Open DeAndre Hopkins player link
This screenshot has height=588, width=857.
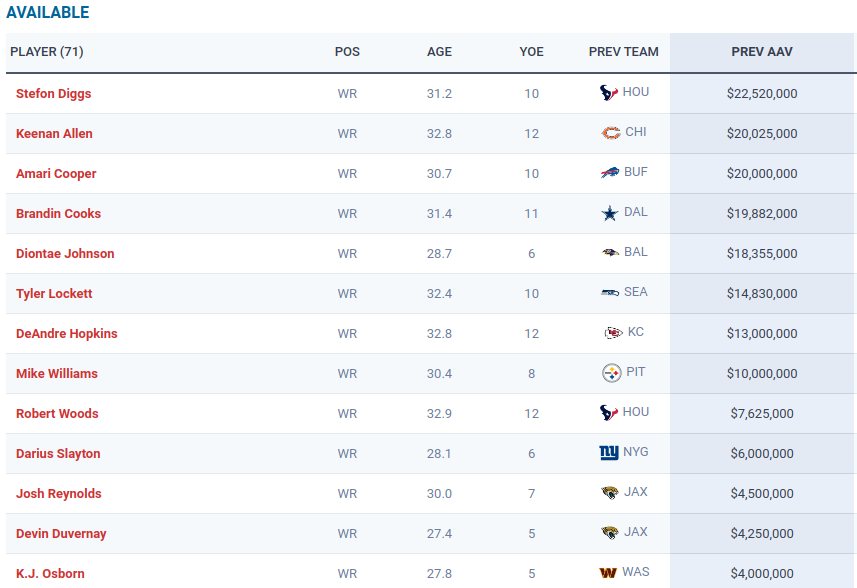click(67, 333)
